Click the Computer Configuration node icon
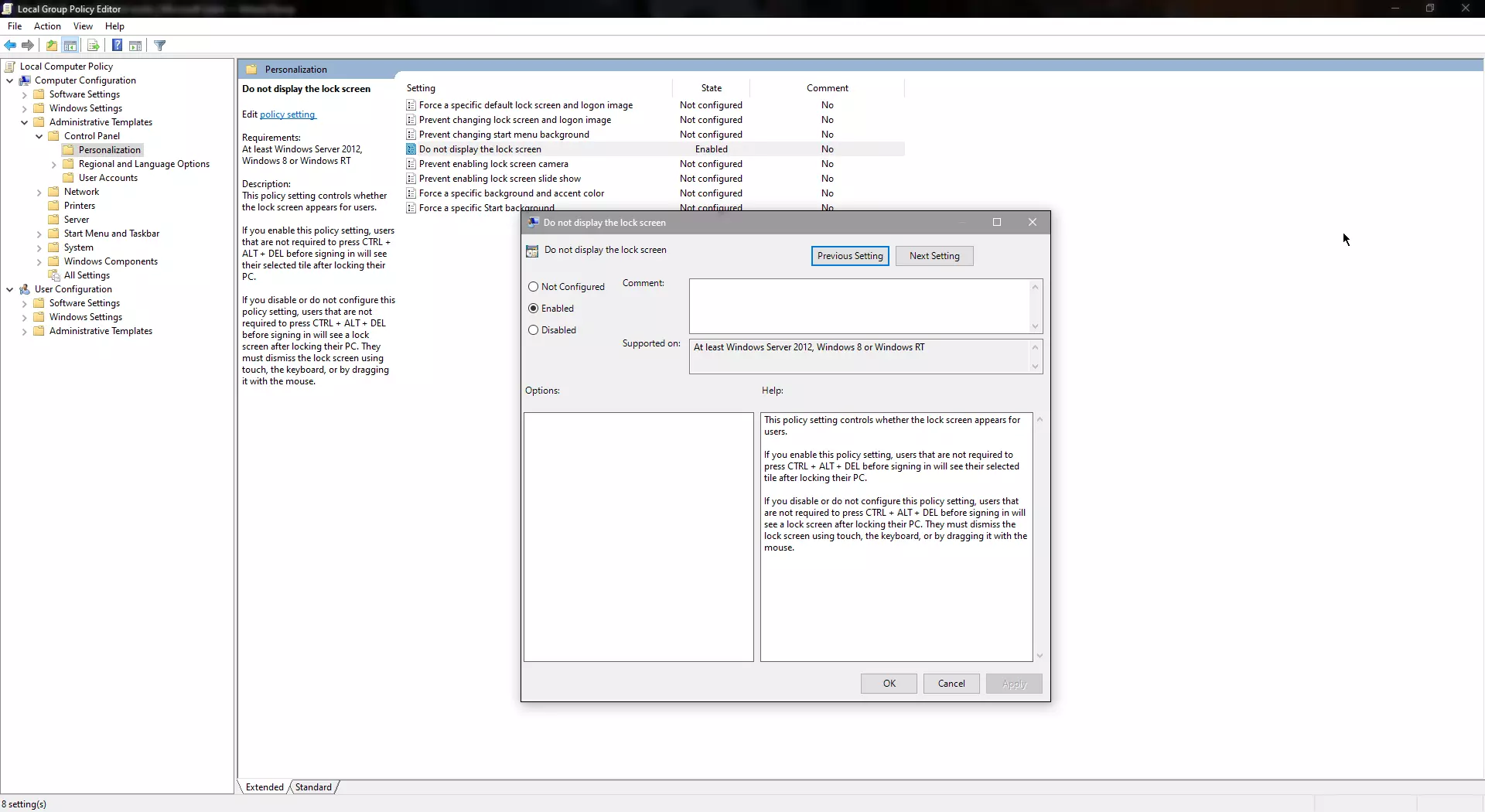Image resolution: width=1485 pixels, height=812 pixels. tap(25, 80)
